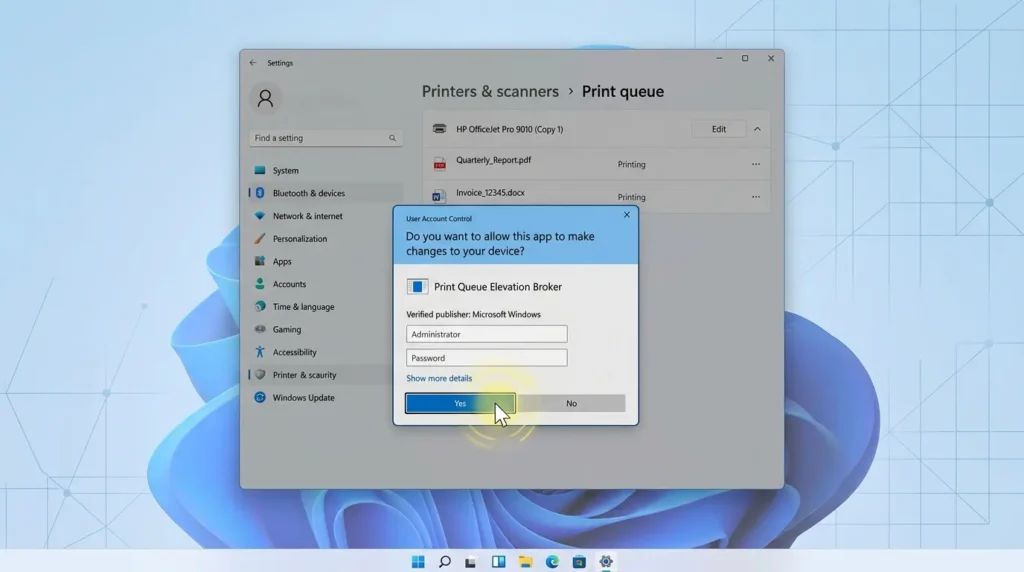Image resolution: width=1024 pixels, height=572 pixels.
Task: Click the search magnifier in Find a setting
Action: [x=392, y=138]
